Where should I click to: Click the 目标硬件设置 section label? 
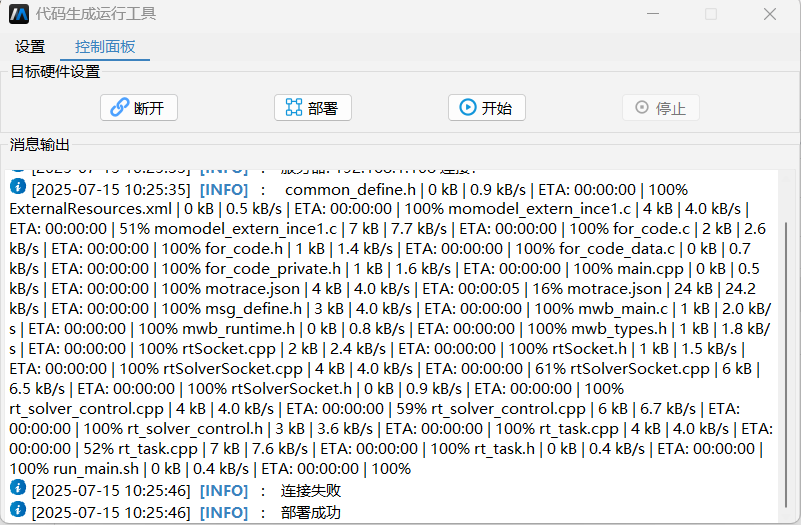(x=55, y=71)
